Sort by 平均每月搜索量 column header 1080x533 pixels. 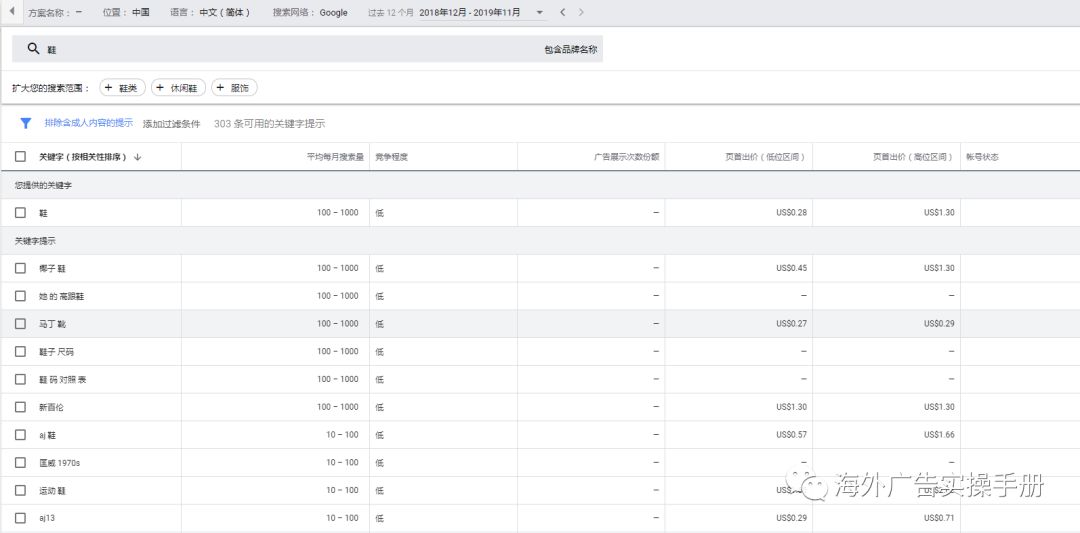(x=335, y=157)
